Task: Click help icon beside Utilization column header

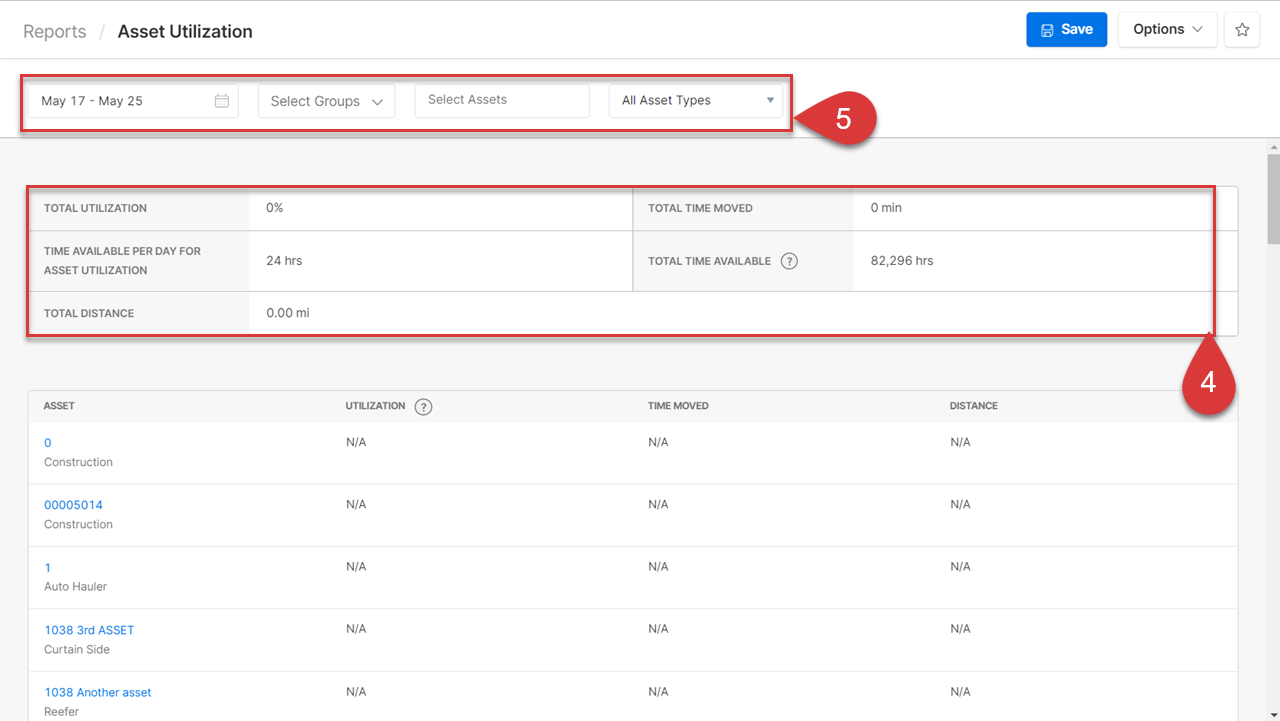Action: point(423,406)
